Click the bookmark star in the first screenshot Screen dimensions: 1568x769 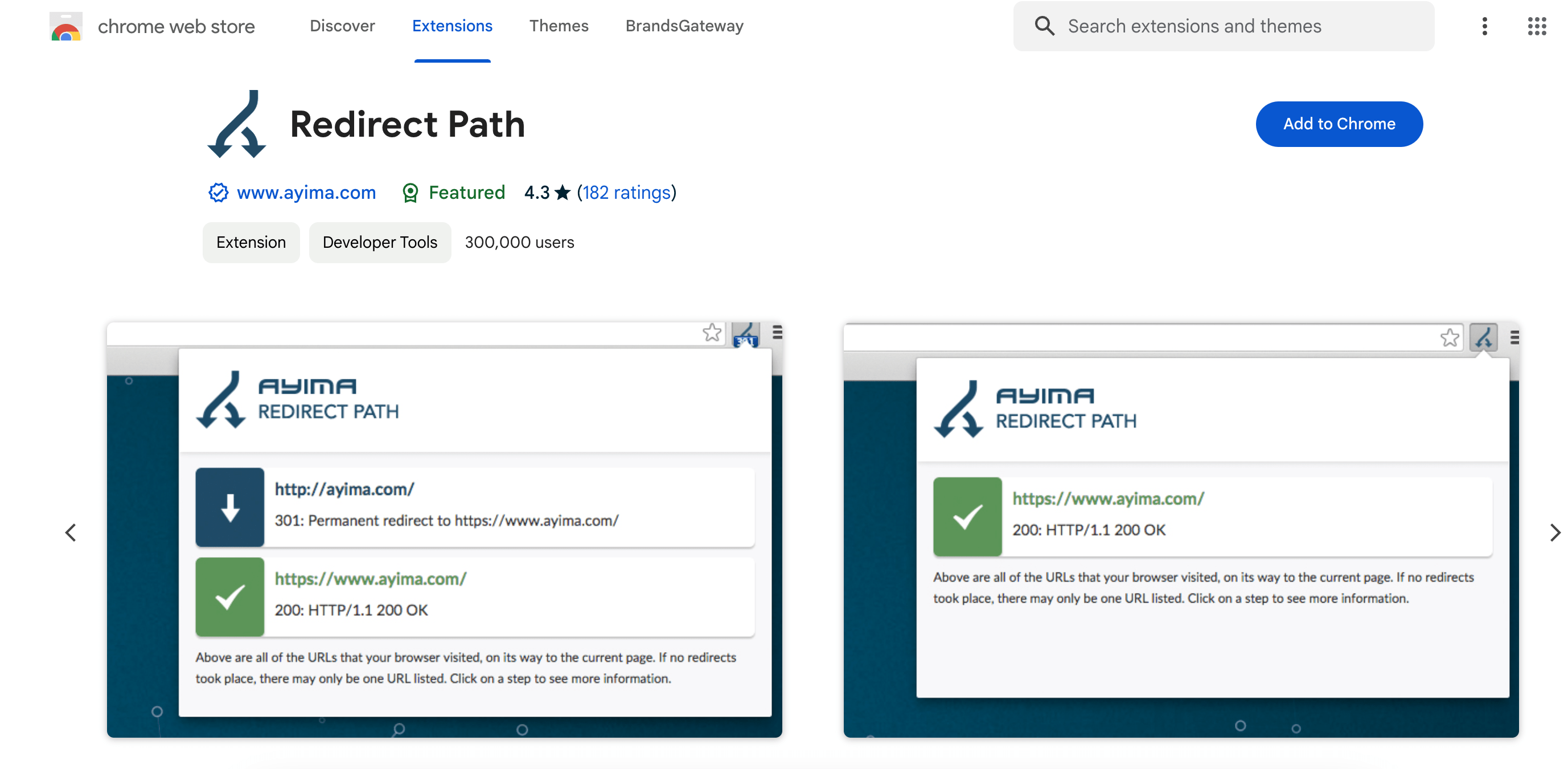pyautogui.click(x=712, y=333)
